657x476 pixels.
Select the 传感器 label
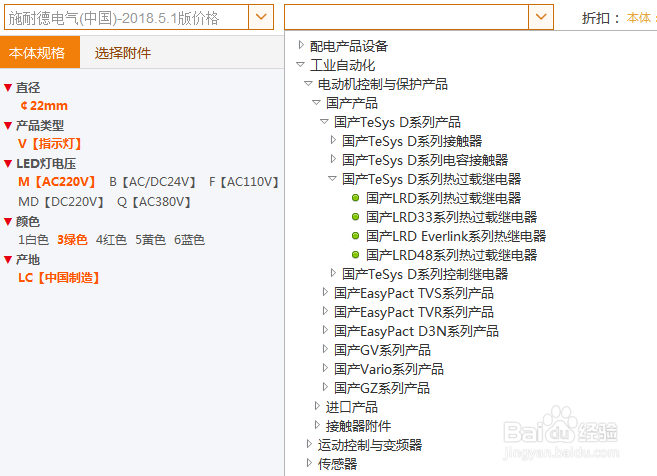coord(337,464)
